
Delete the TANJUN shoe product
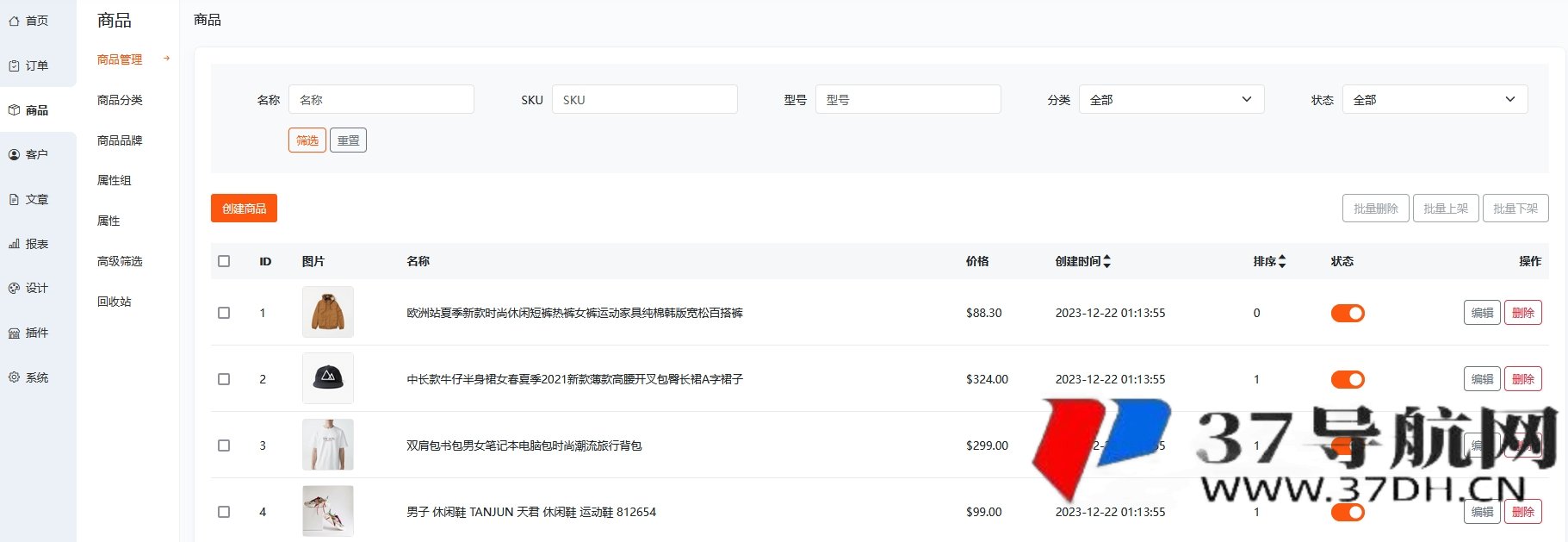tap(1523, 512)
